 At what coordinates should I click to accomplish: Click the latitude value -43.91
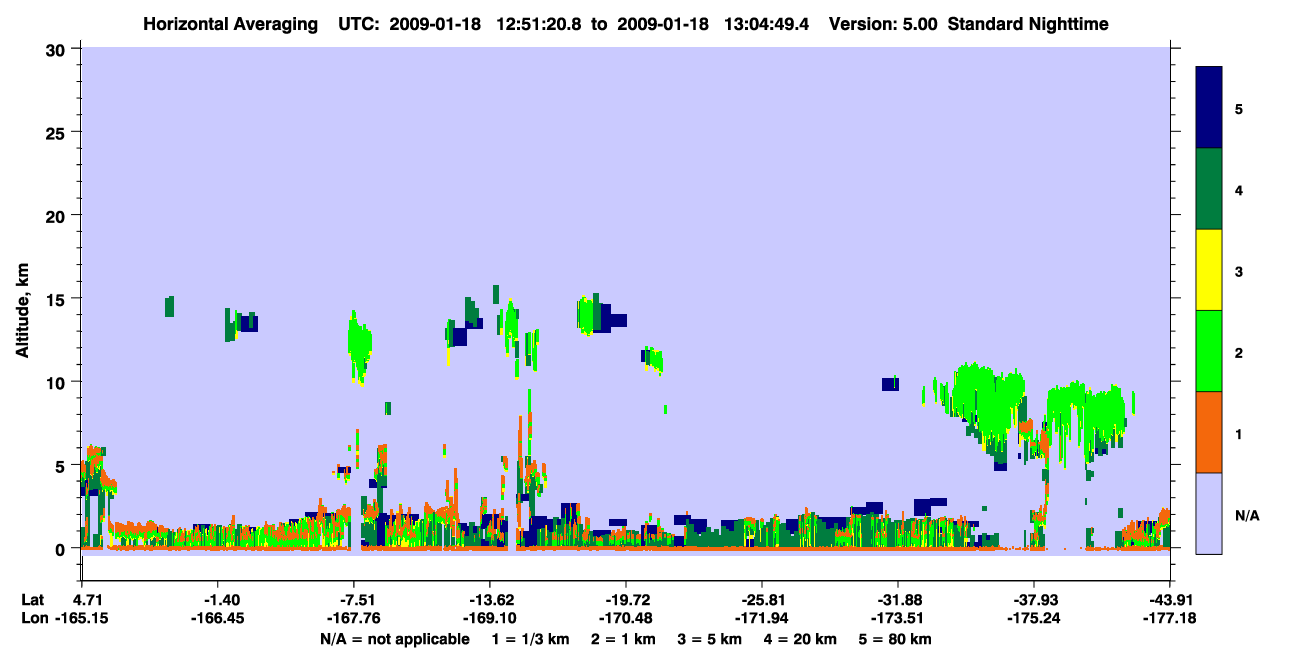[x=1169, y=600]
